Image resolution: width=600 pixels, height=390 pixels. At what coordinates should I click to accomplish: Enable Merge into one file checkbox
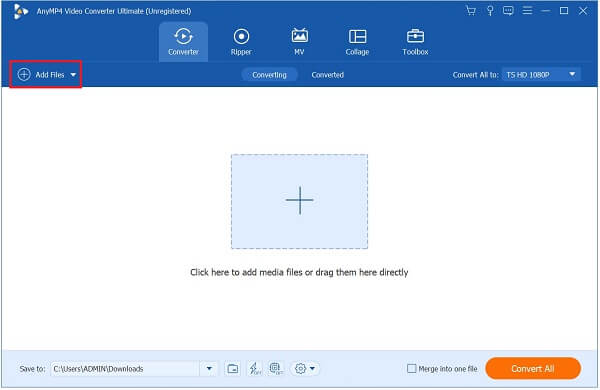coord(411,369)
